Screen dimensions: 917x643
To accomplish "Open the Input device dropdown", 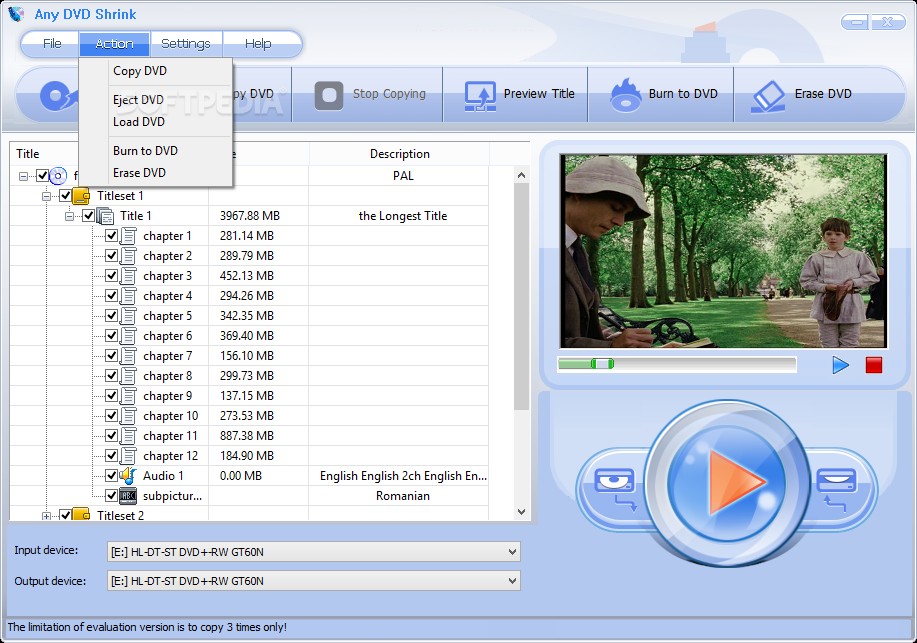I will (512, 552).
